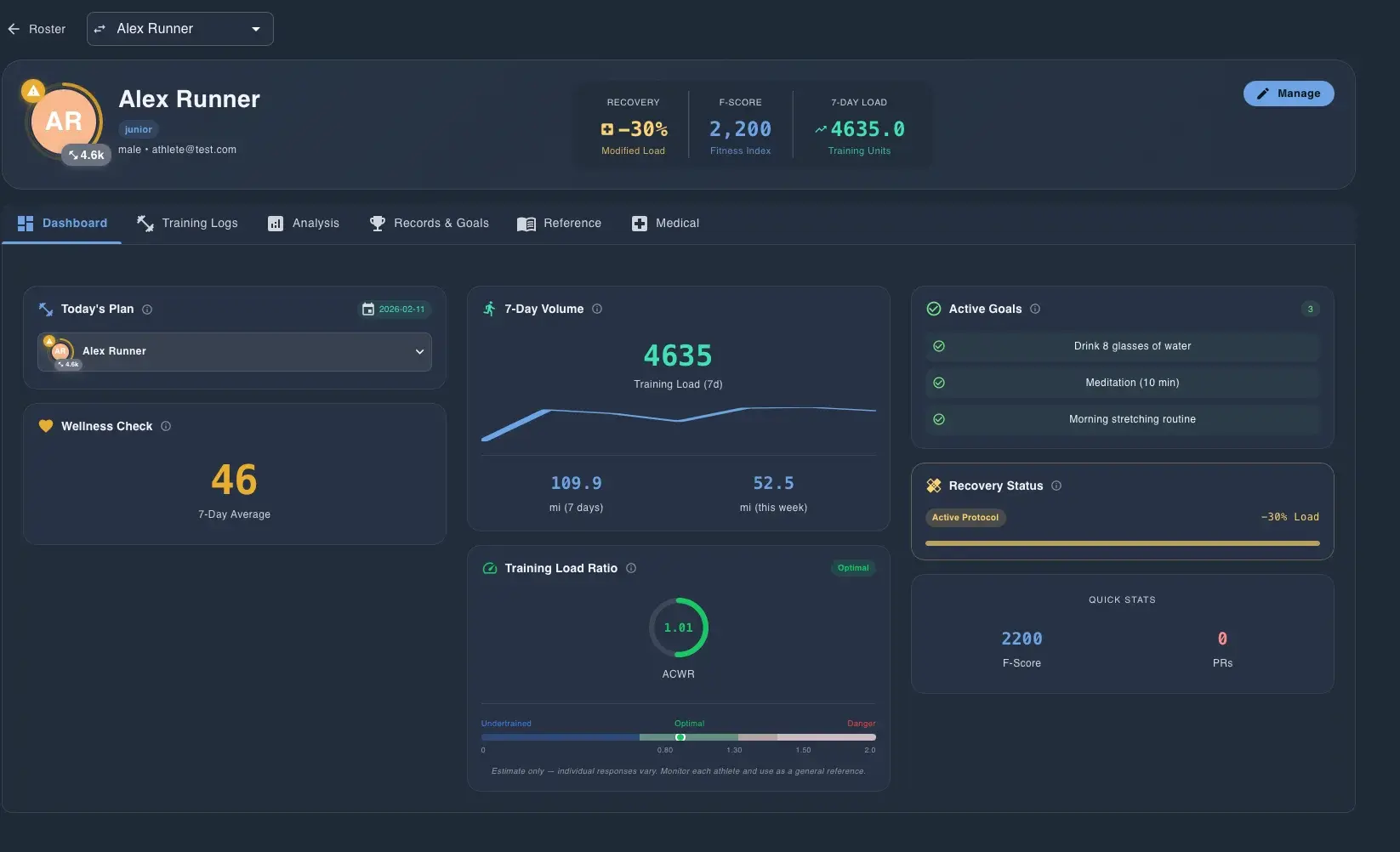Click the swap arrows icon in the athlete selector
The image size is (1400, 852).
[x=100, y=28]
